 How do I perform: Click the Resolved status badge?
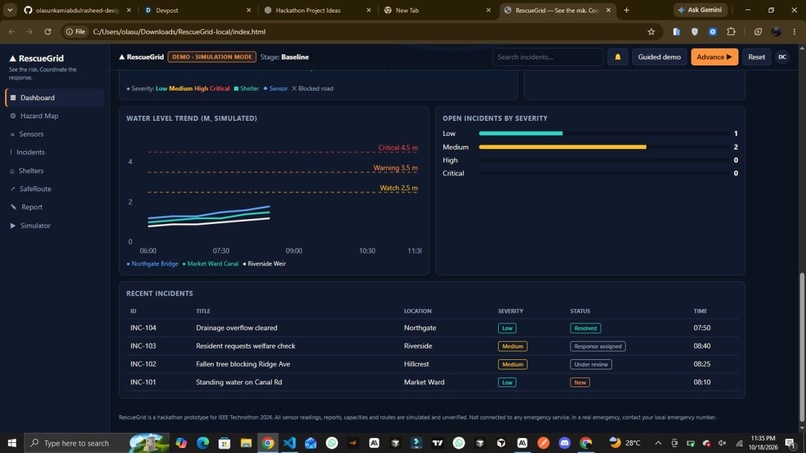585,328
